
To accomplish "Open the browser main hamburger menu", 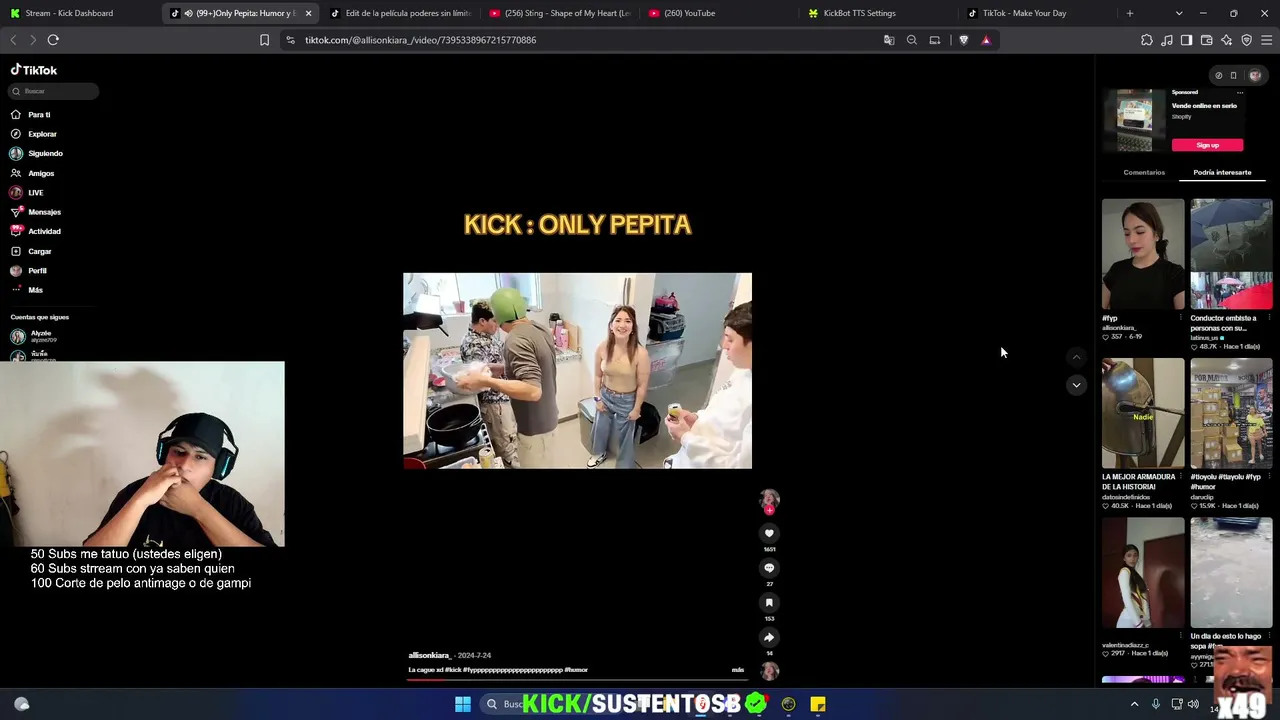I will (1267, 40).
